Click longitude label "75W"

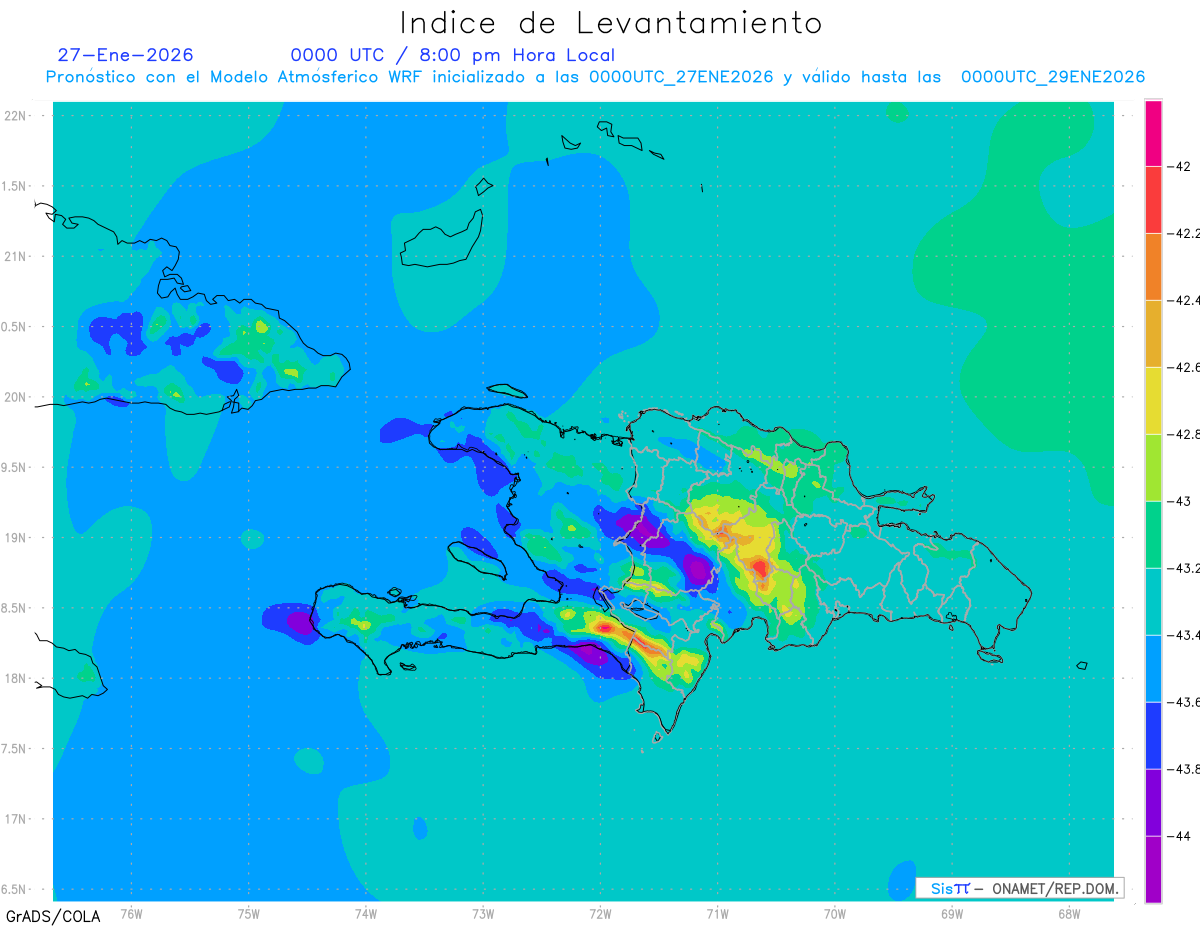249,913
